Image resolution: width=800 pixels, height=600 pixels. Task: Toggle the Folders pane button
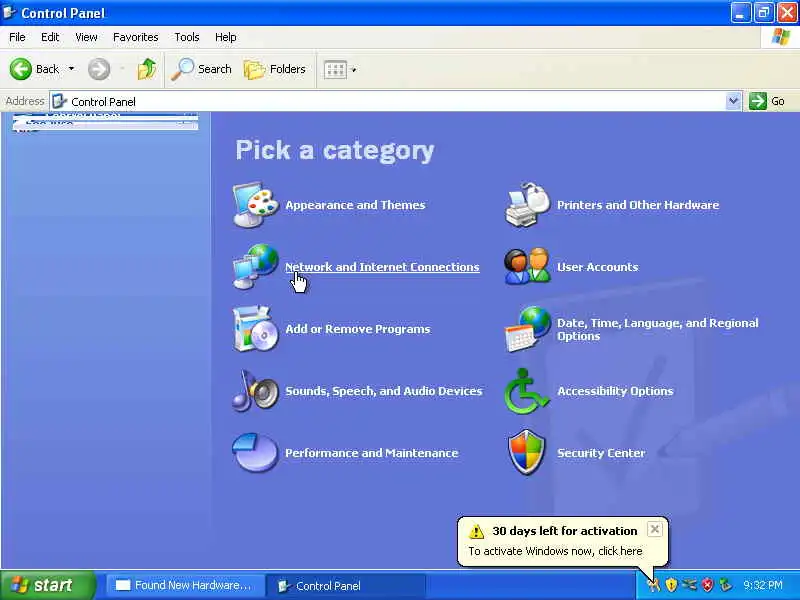pos(274,69)
